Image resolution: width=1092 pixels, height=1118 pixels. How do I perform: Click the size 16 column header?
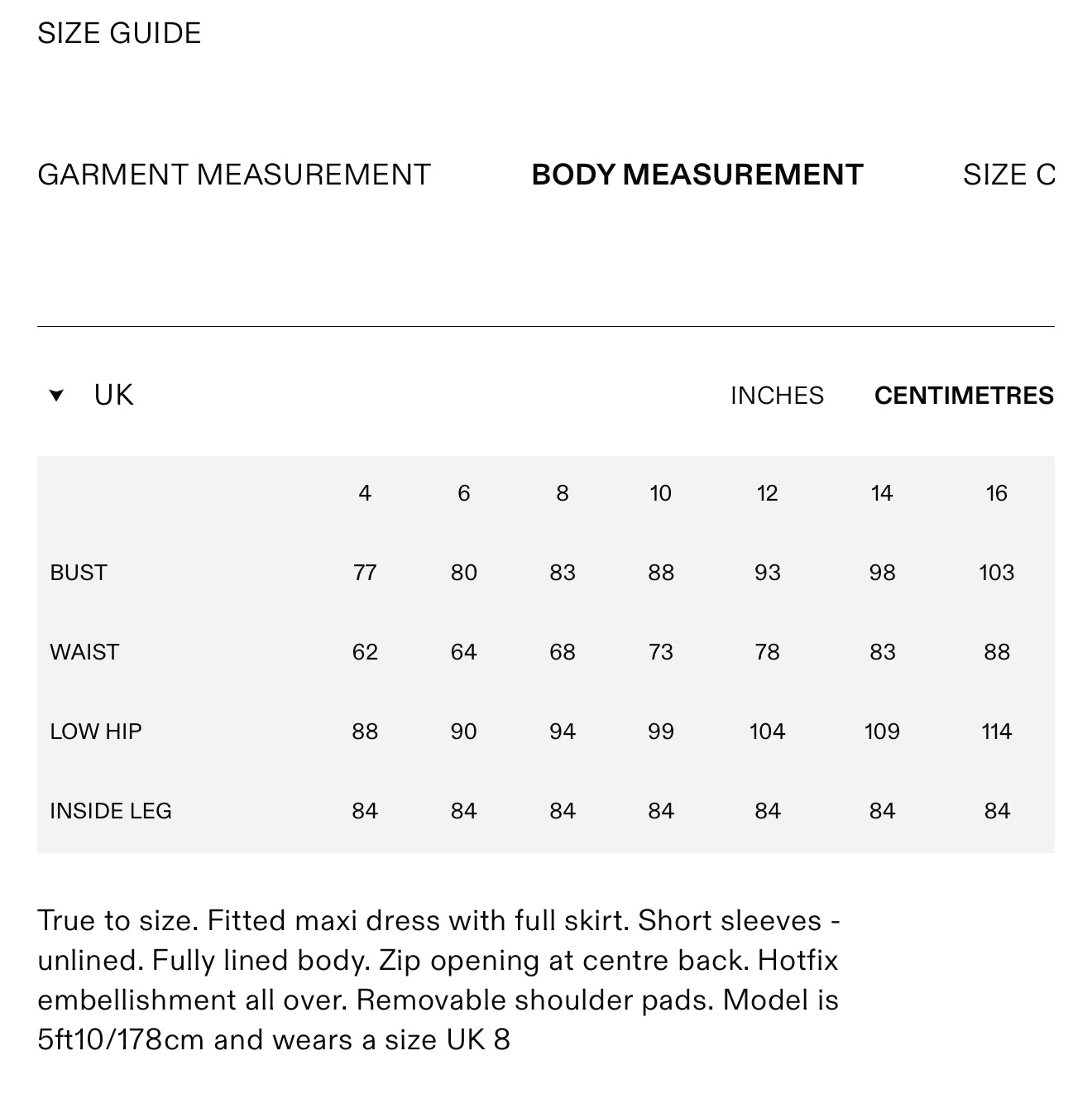click(996, 493)
